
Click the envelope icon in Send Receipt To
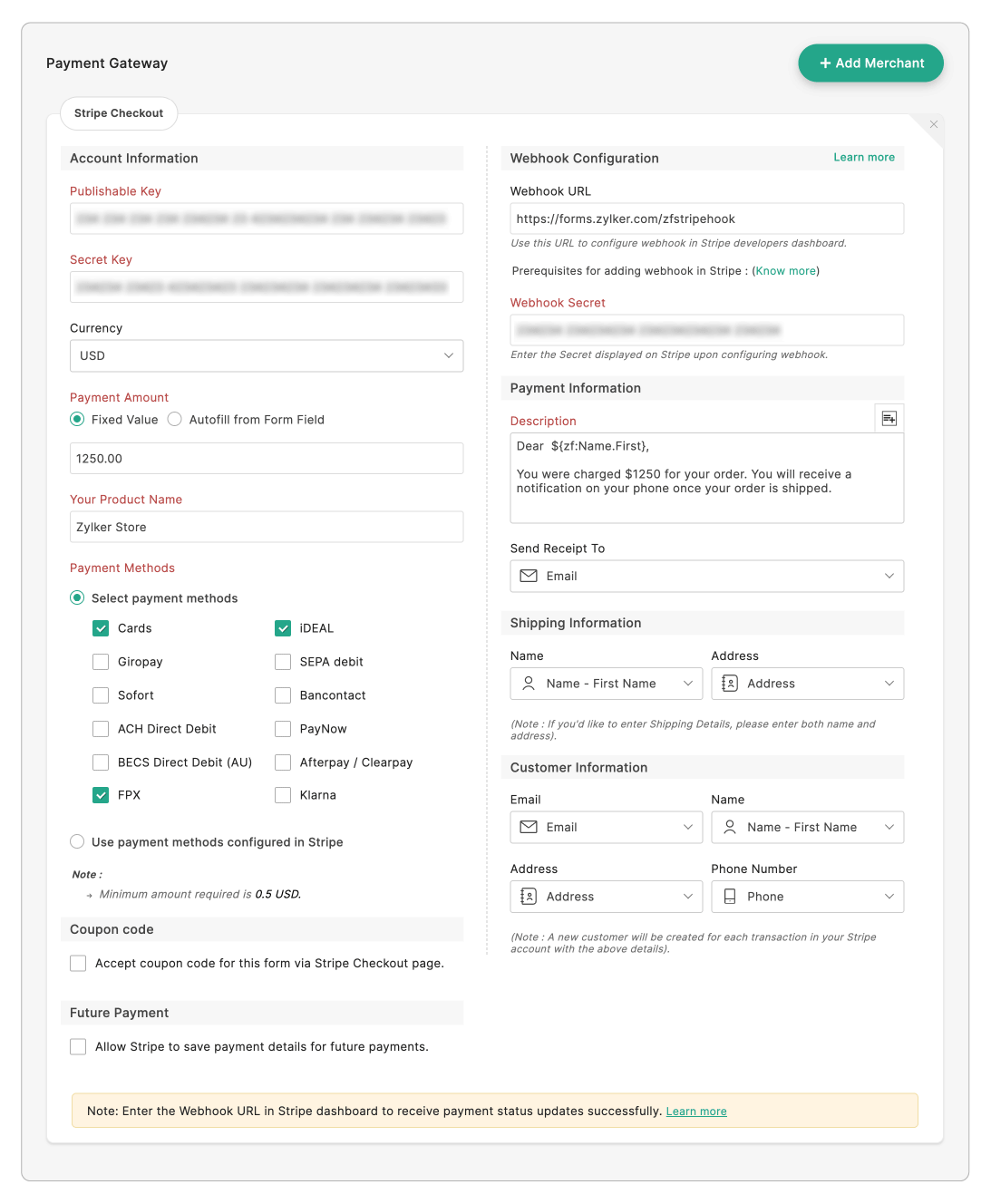(x=529, y=576)
